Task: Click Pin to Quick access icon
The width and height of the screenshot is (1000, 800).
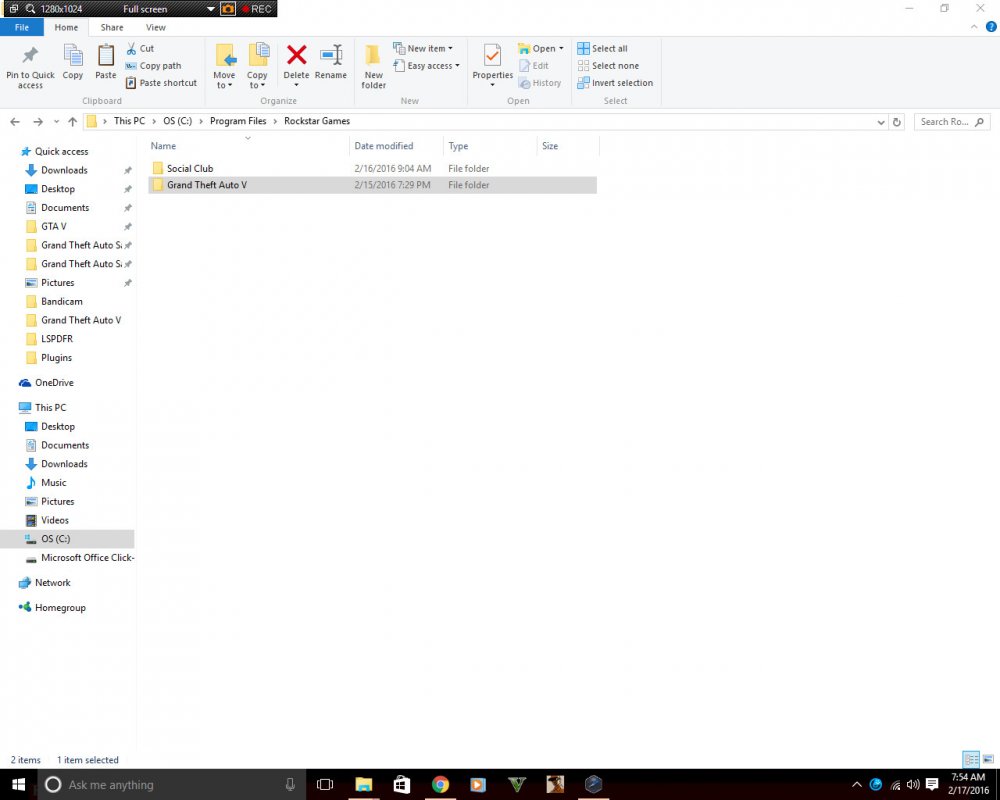Action: click(x=30, y=55)
